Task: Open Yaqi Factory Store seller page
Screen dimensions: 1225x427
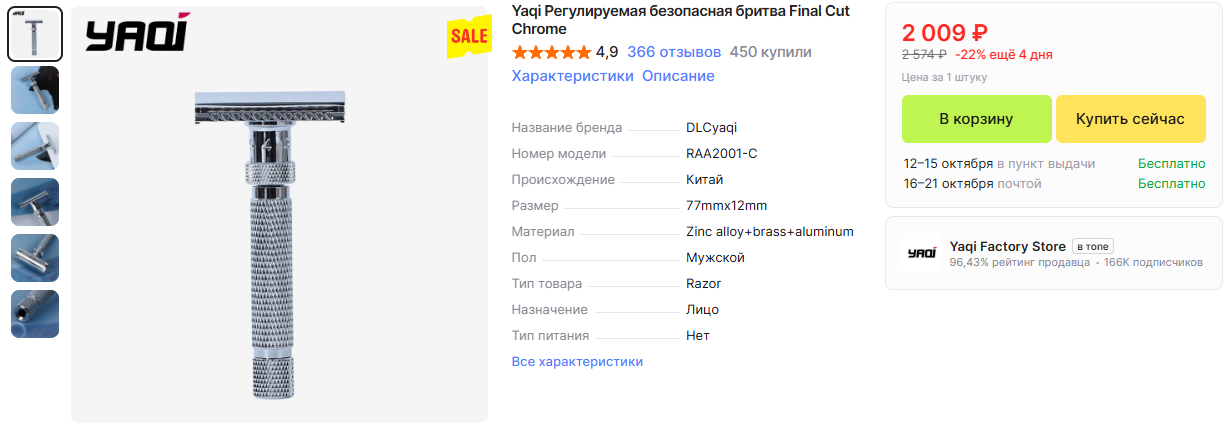Action: point(1007,246)
